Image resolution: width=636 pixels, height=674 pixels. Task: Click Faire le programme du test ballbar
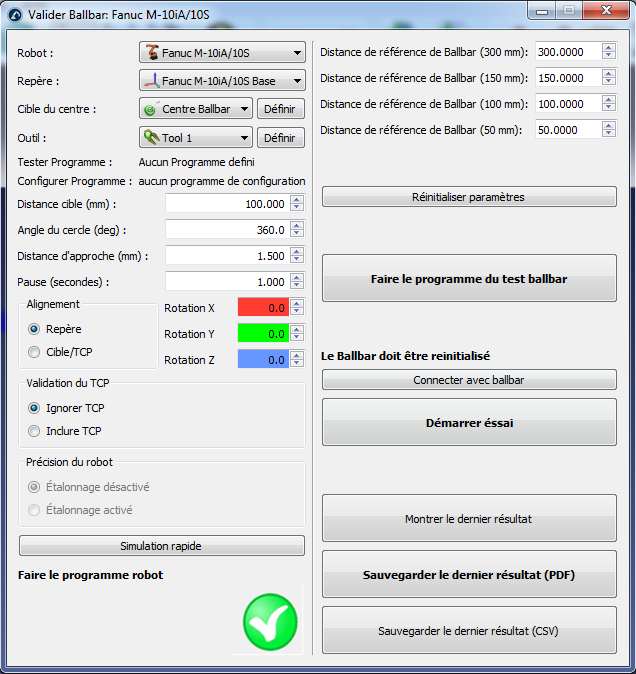[x=469, y=279]
